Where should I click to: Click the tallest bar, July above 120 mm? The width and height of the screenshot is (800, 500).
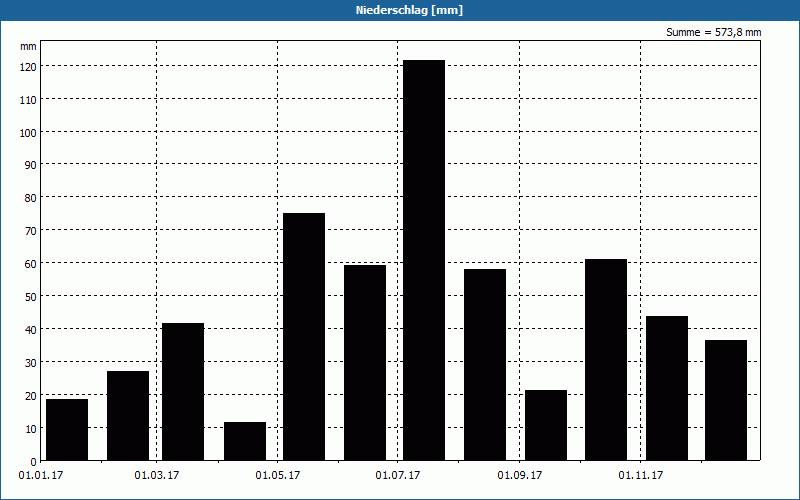(x=424, y=260)
